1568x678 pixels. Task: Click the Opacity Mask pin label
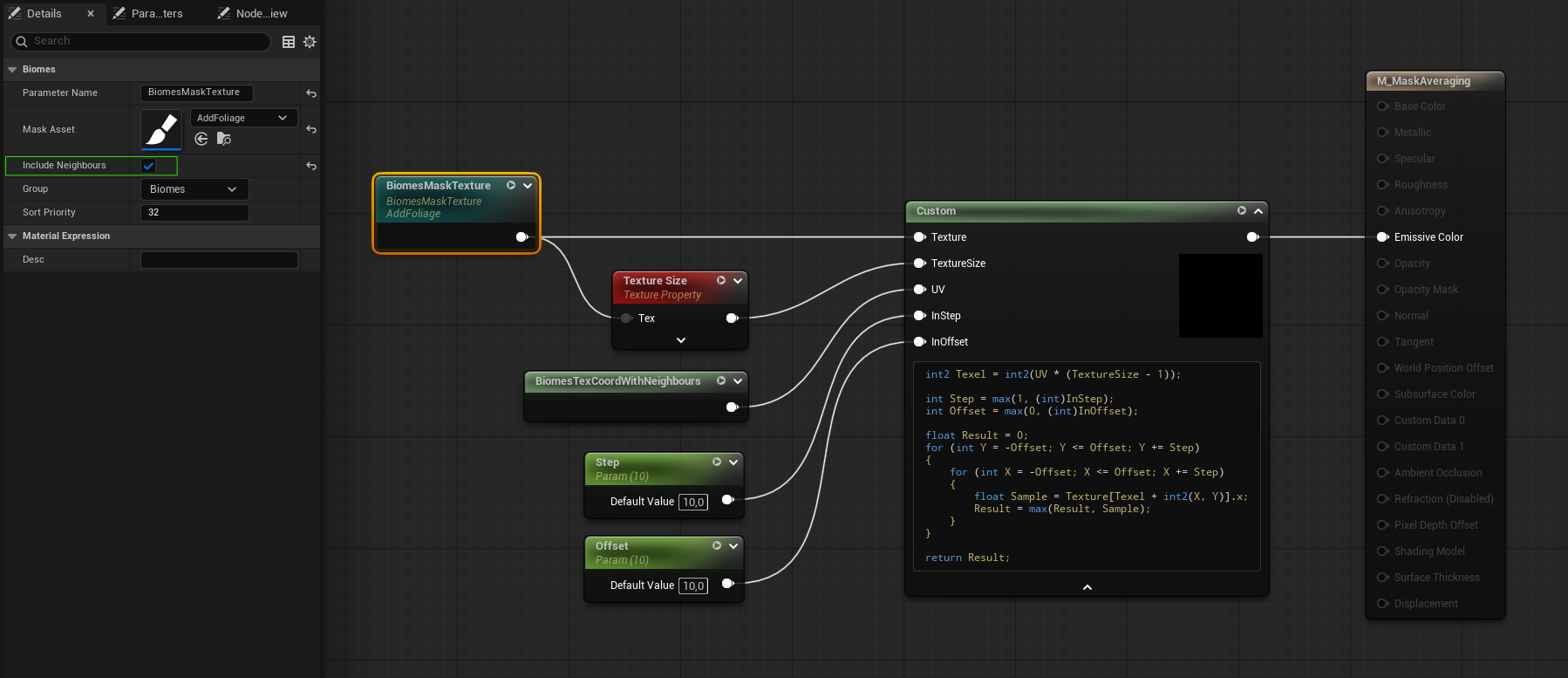(x=1426, y=290)
